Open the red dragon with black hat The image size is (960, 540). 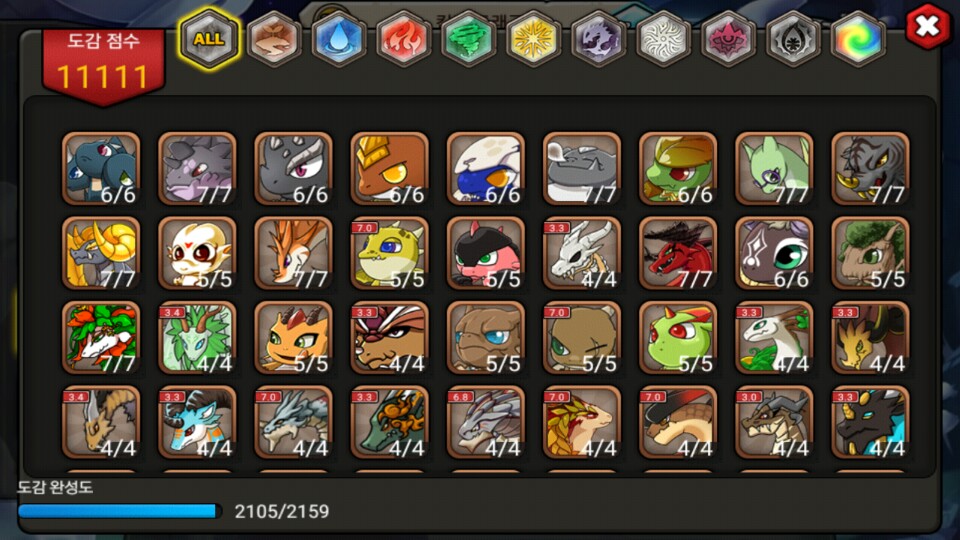pos(678,253)
